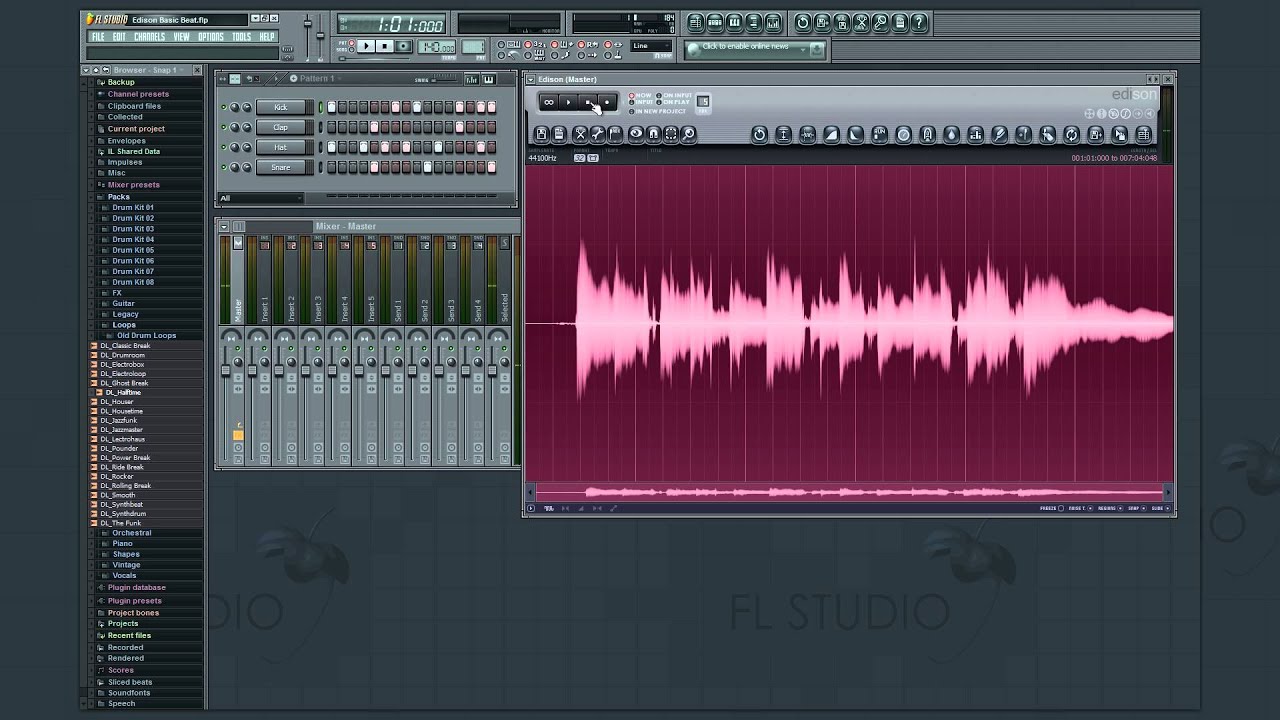
Task: Mute the Hat channel green light
Action: [222, 147]
